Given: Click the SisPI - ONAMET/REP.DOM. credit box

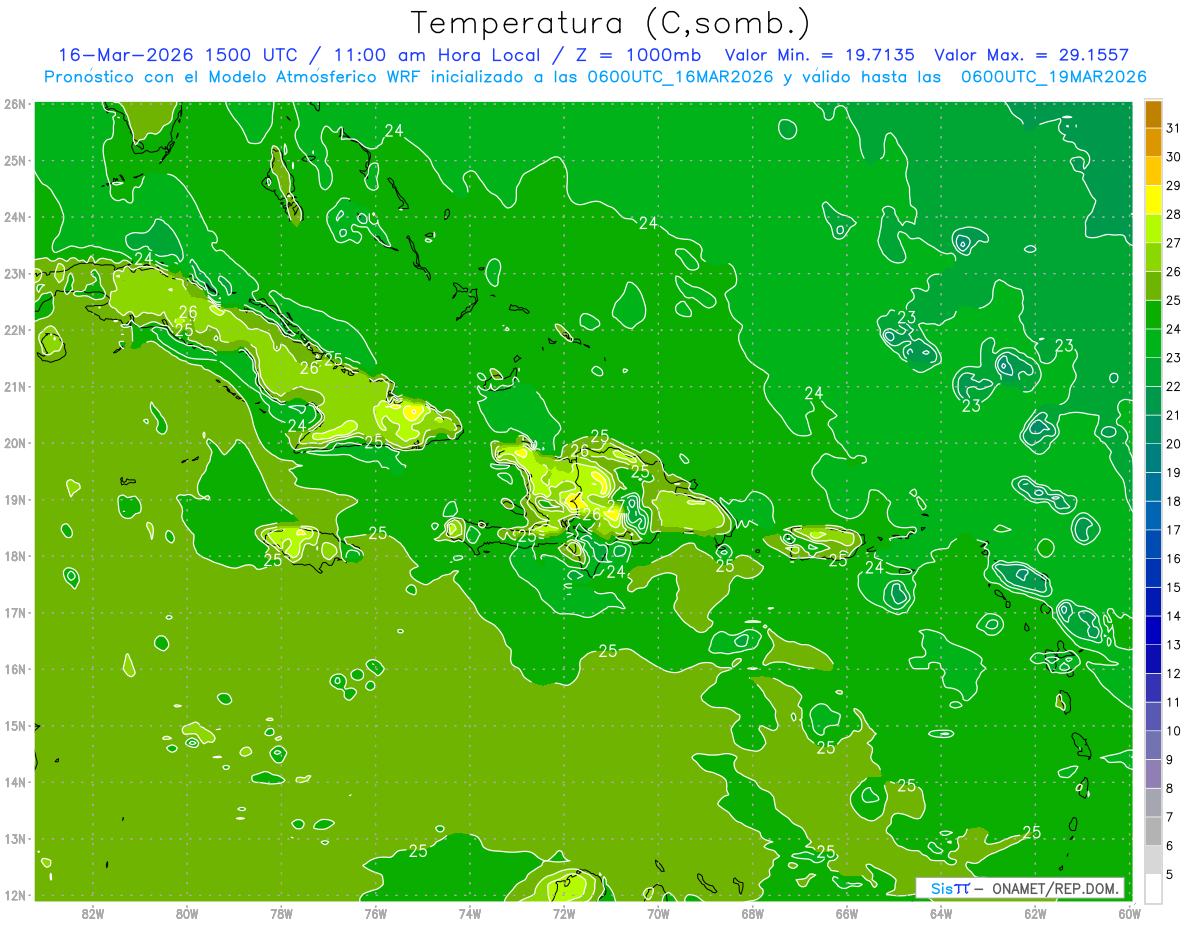Looking at the screenshot, I should click(1020, 888).
